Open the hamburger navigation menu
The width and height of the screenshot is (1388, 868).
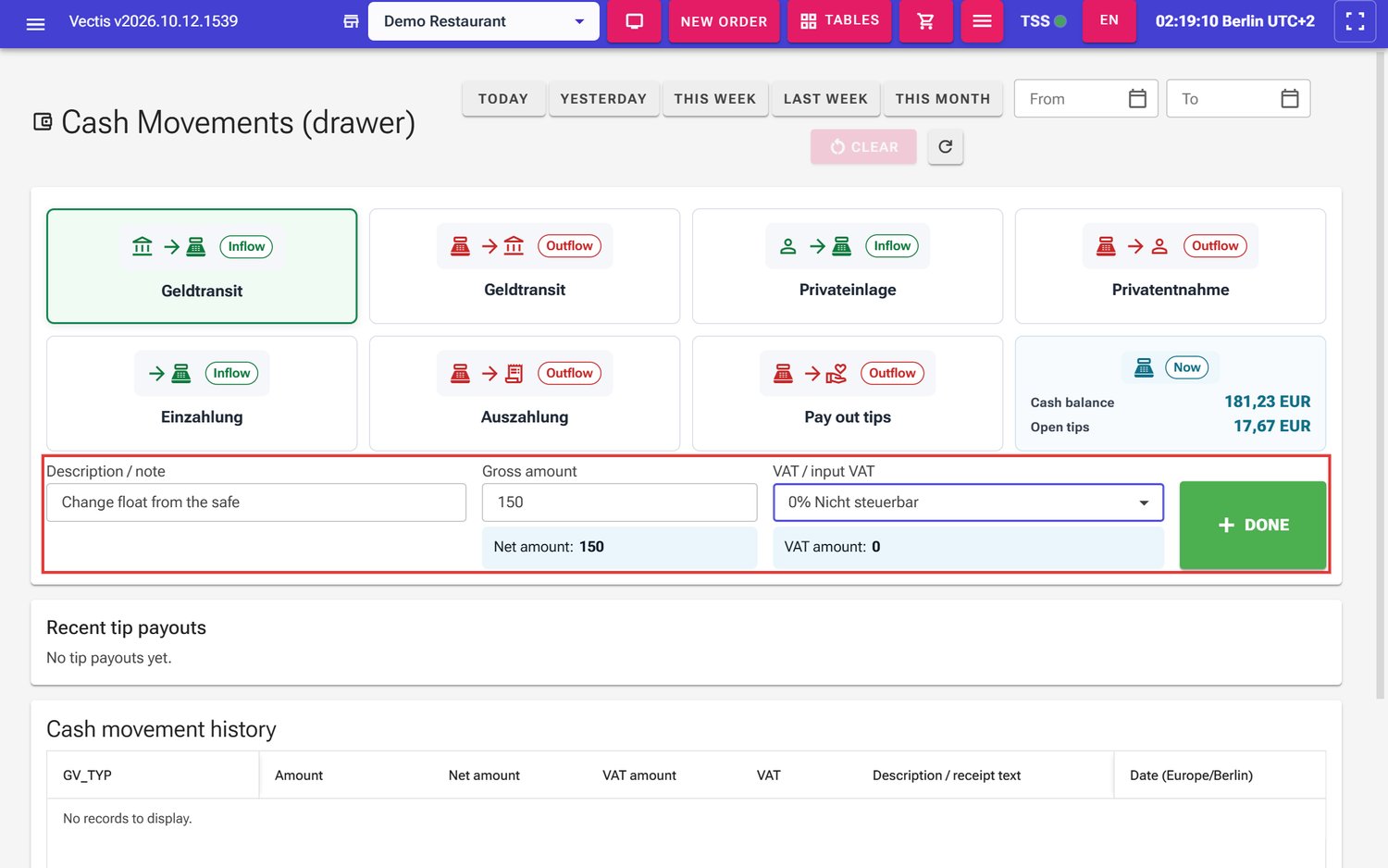(x=35, y=24)
